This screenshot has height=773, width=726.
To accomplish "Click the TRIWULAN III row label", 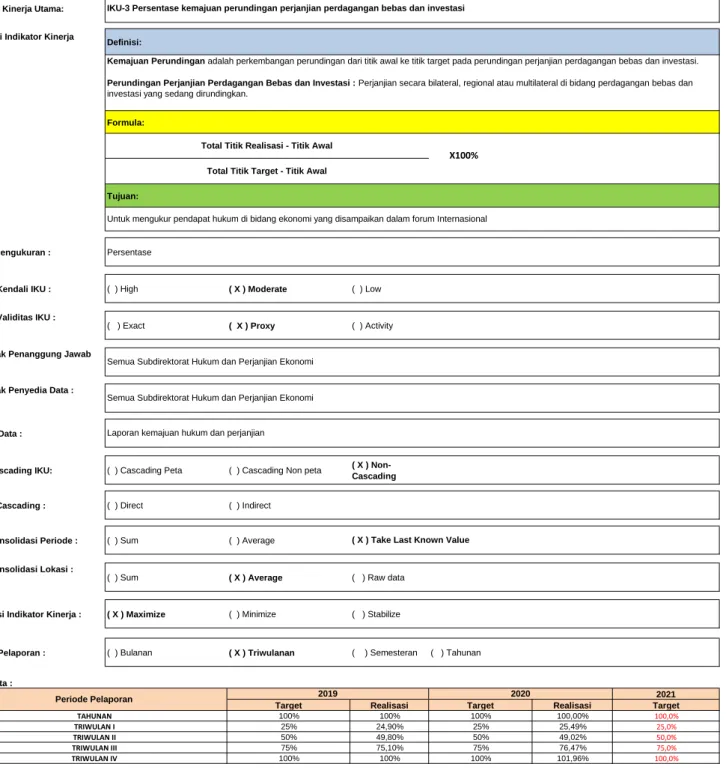I will 94,748.
